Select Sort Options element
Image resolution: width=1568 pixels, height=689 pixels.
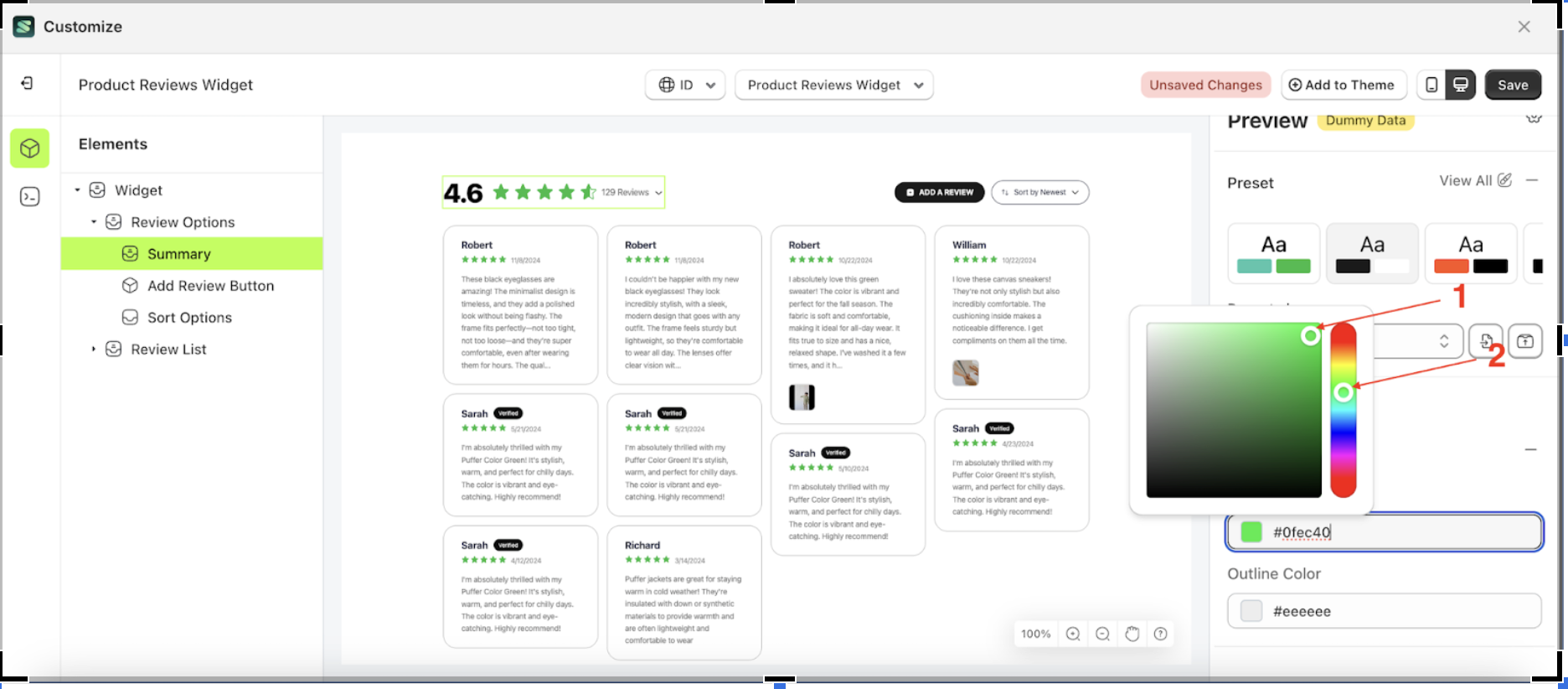click(x=192, y=318)
